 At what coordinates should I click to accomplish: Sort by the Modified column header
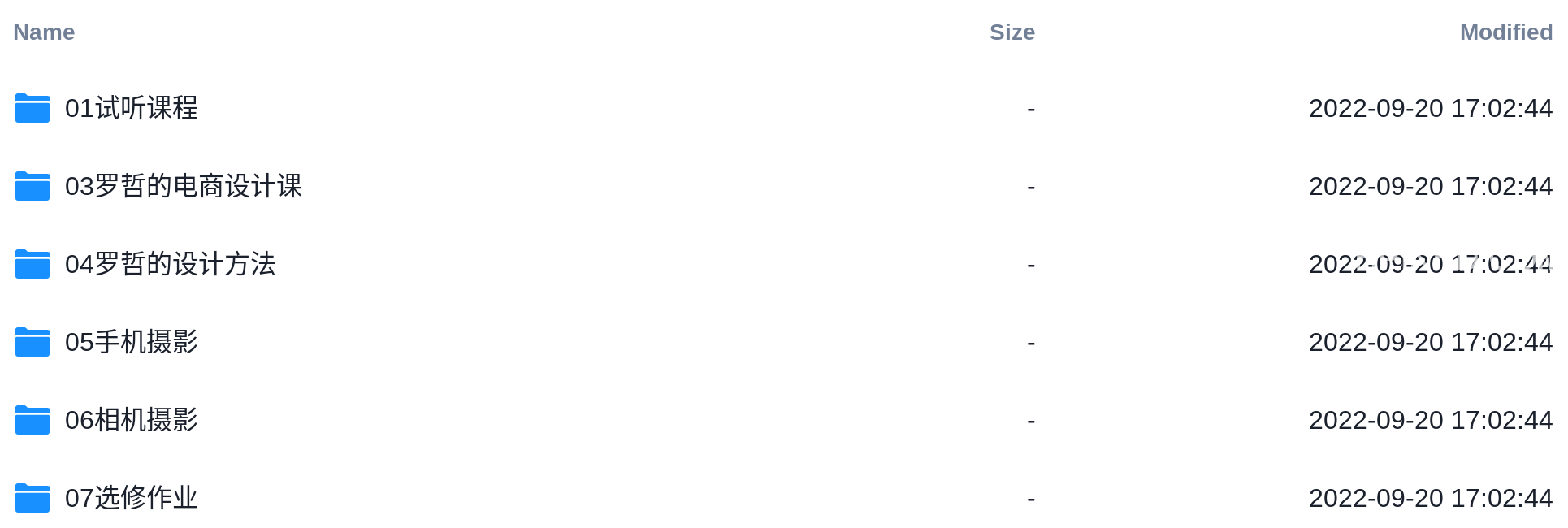pos(1506,32)
